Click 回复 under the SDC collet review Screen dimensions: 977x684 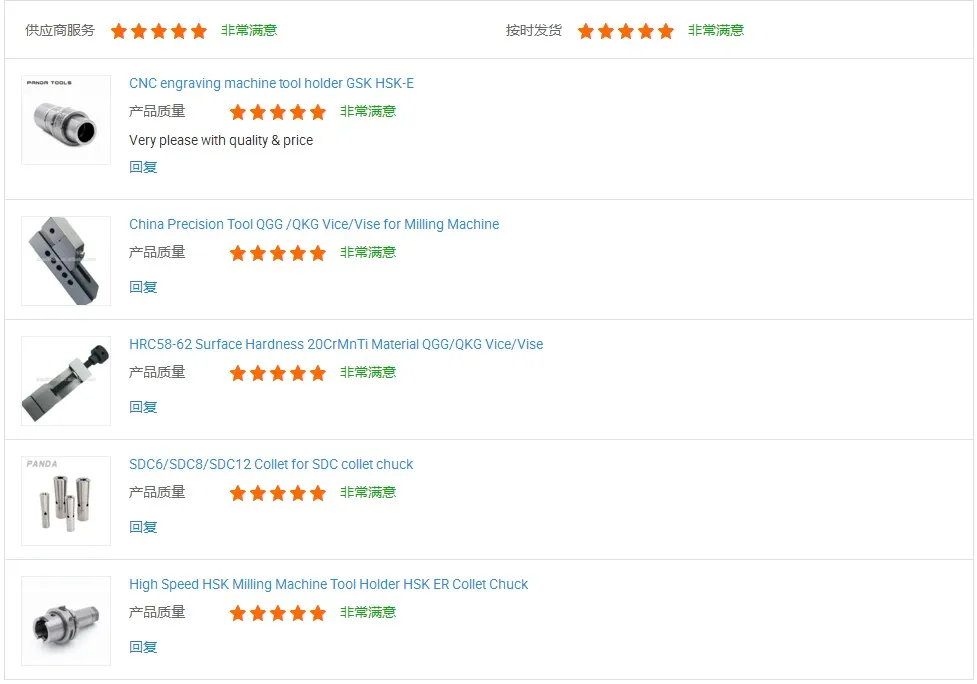point(143,527)
